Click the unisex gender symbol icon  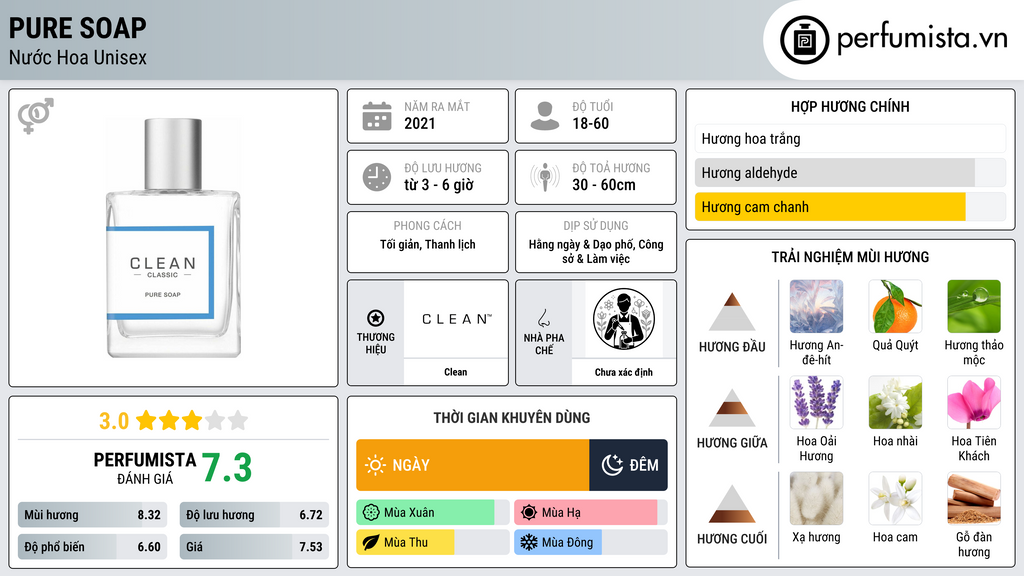[36, 116]
